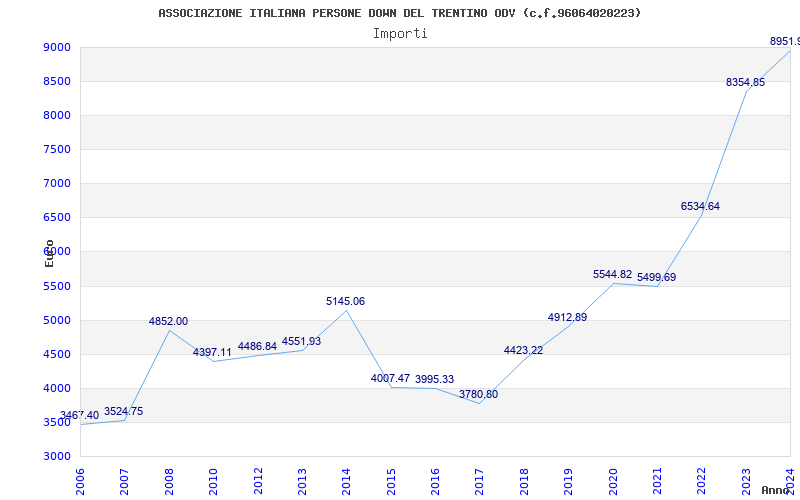Click the 4912.89 value label
800x500 pixels.
pos(567,317)
